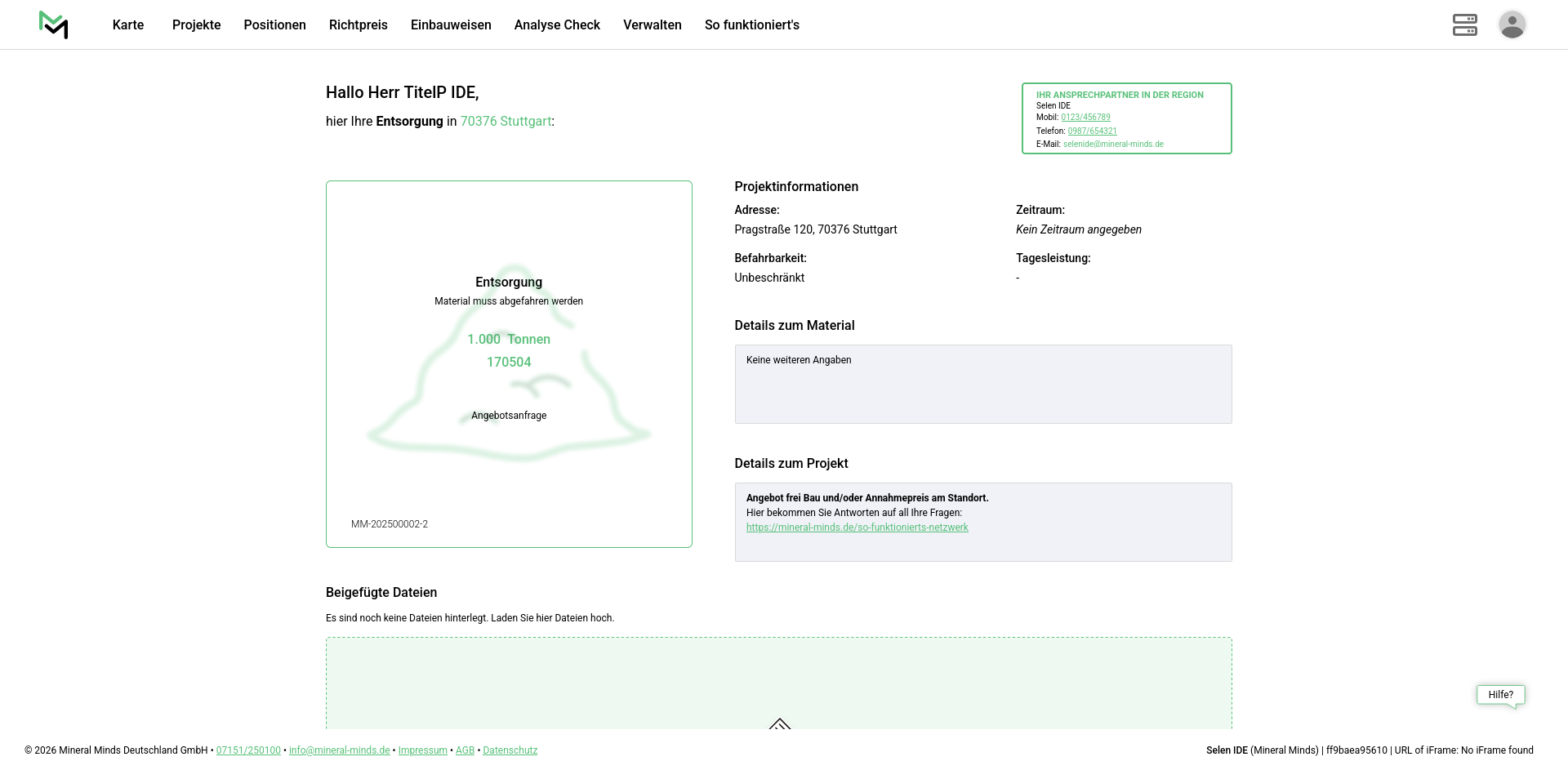Viewport: 1568px width, 770px height.
Task: Click the Hilfe? help button
Action: pyautogui.click(x=1500, y=695)
